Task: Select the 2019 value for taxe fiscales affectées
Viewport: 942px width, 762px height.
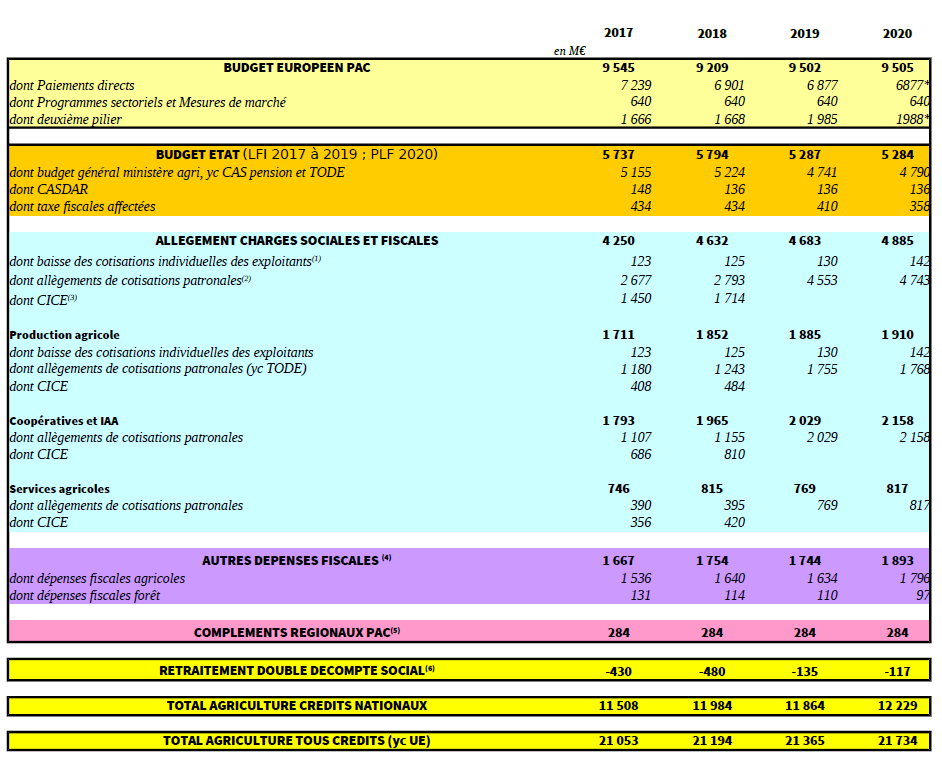Action: [822, 206]
